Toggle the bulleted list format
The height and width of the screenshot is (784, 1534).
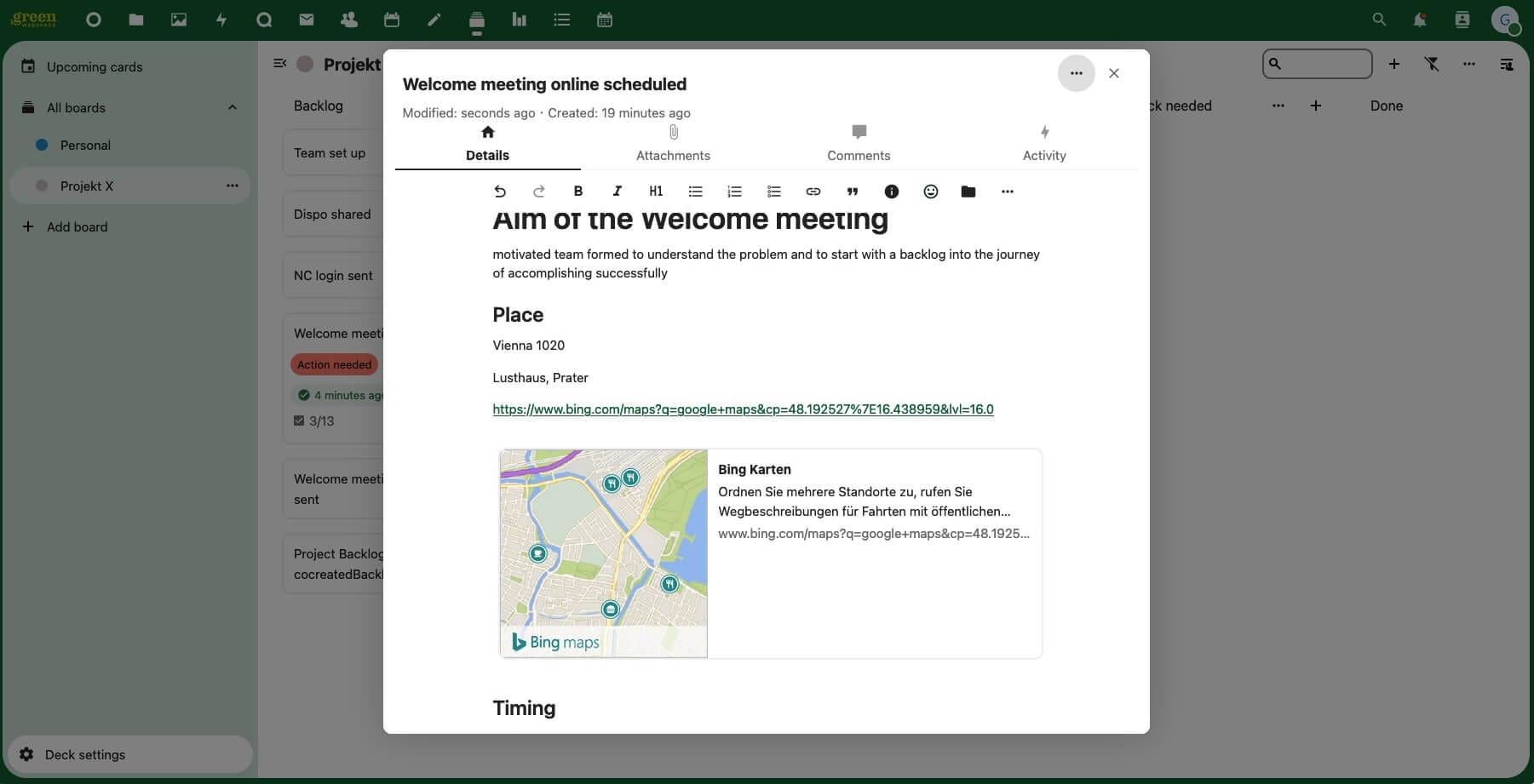click(695, 192)
